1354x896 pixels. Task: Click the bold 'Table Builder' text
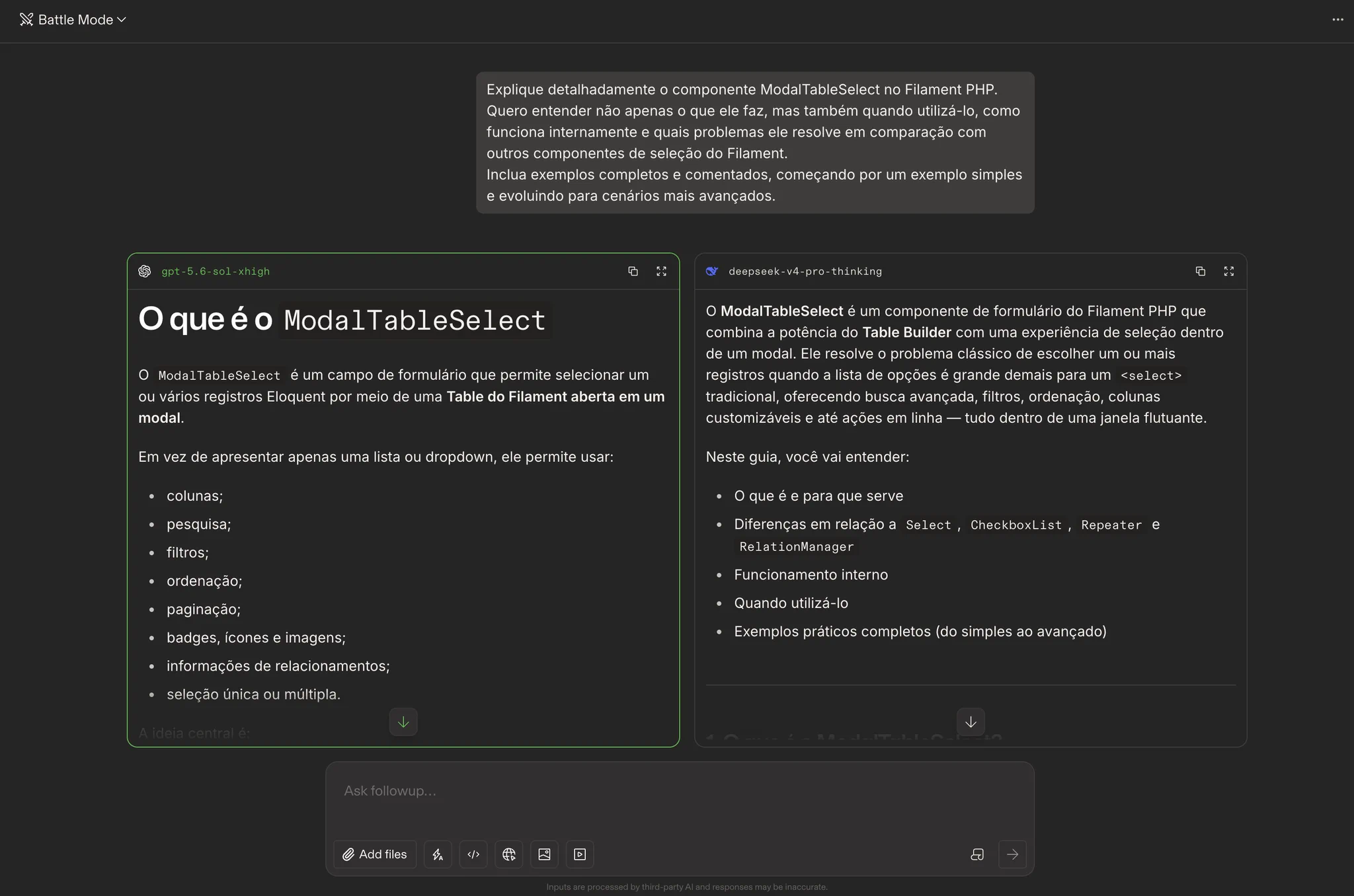pyautogui.click(x=906, y=333)
